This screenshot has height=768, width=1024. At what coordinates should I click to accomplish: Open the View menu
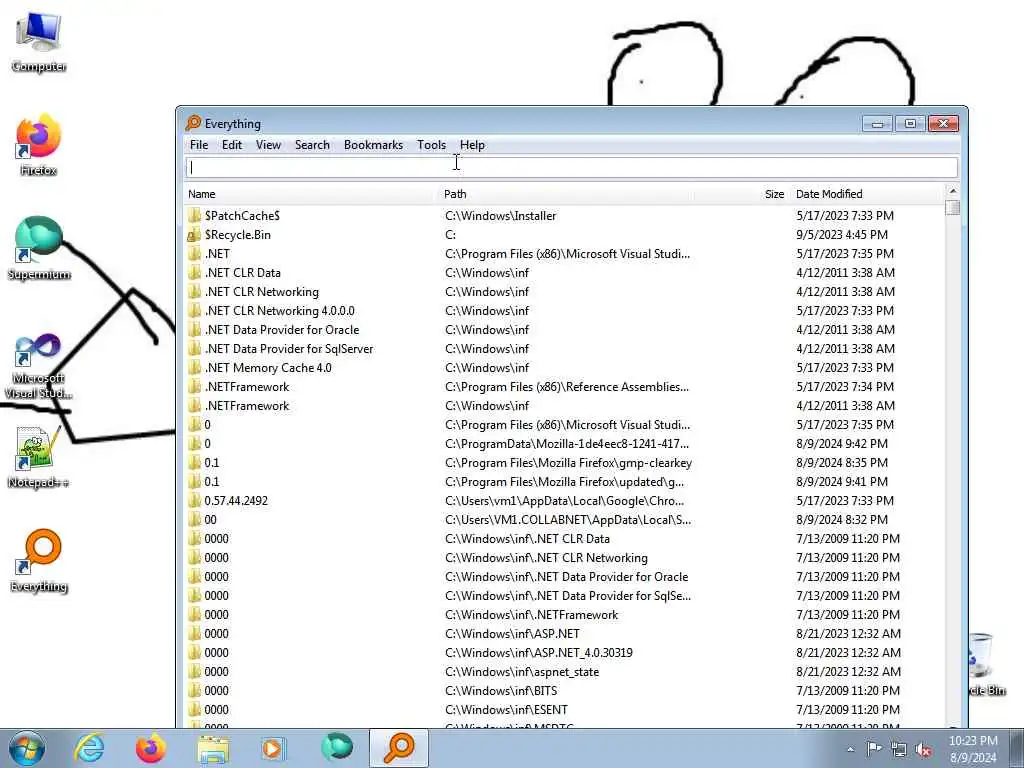(x=268, y=145)
